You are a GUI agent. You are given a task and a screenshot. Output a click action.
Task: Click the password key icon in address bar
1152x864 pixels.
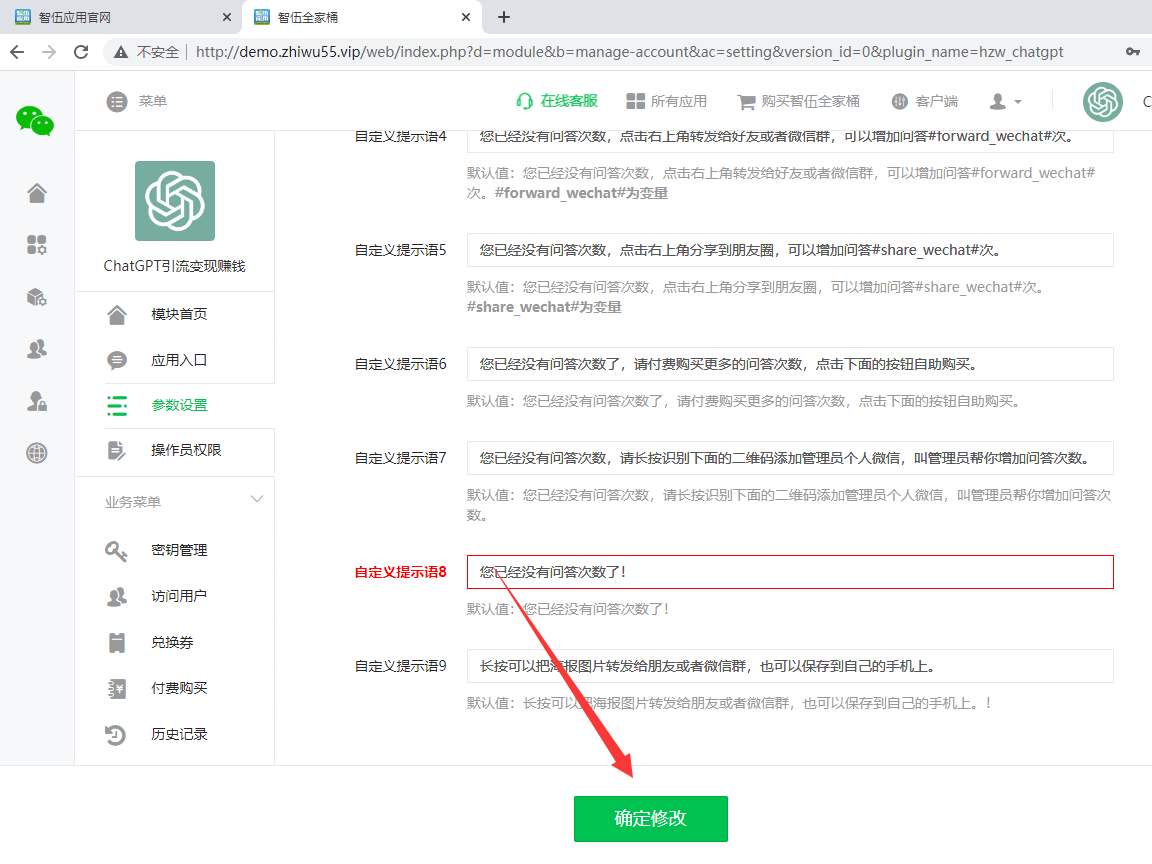pos(1132,52)
